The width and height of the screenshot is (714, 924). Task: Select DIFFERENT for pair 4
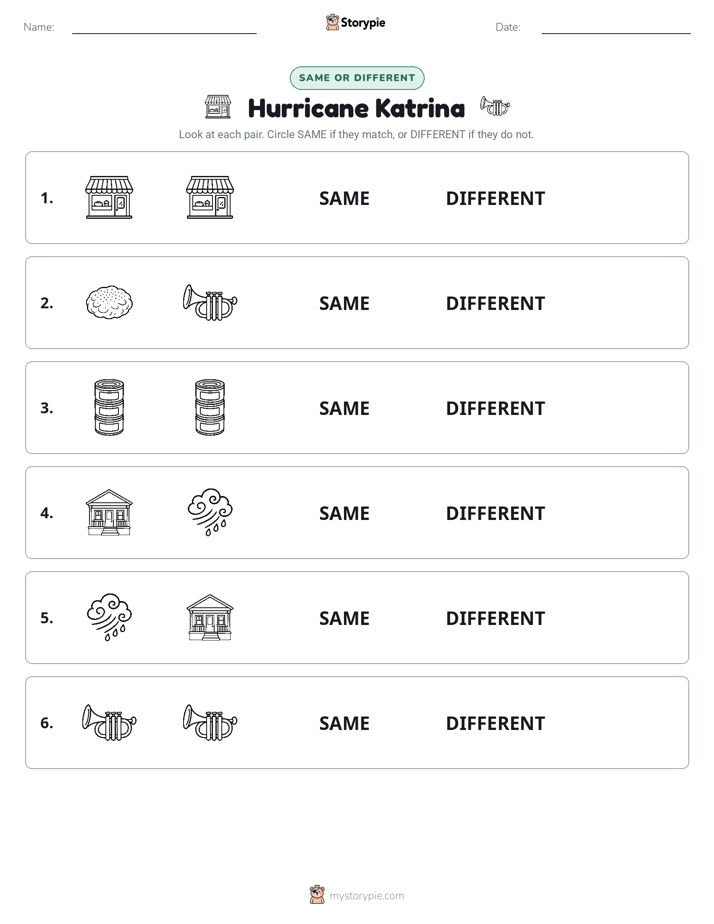(x=495, y=513)
